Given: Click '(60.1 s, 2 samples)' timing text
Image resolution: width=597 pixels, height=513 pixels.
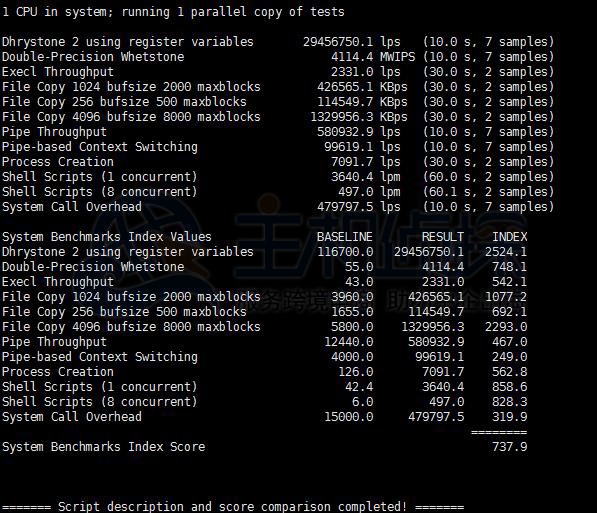Looking at the screenshot, I should (488, 192).
